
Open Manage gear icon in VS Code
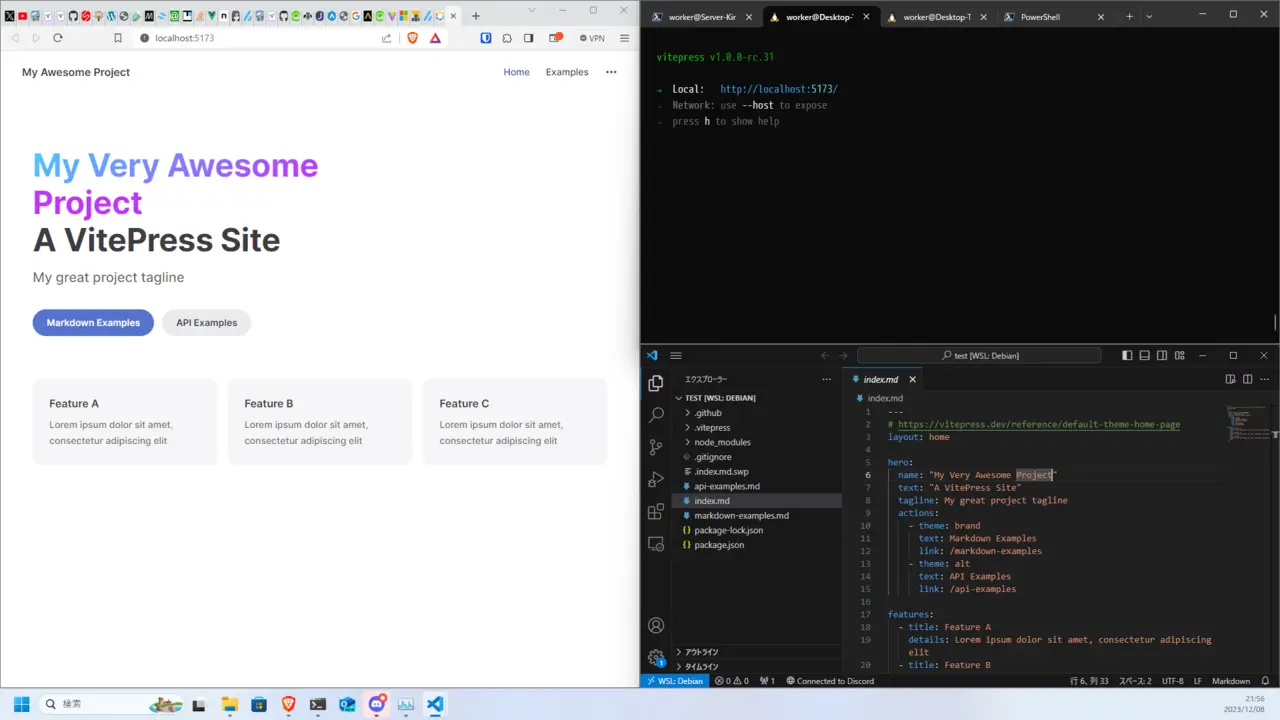tap(656, 657)
